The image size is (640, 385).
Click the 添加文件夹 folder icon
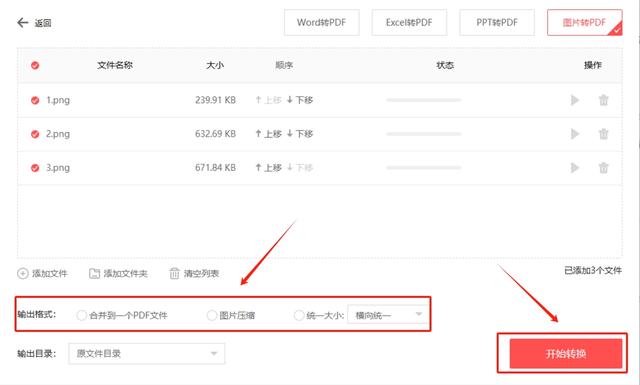(x=94, y=274)
